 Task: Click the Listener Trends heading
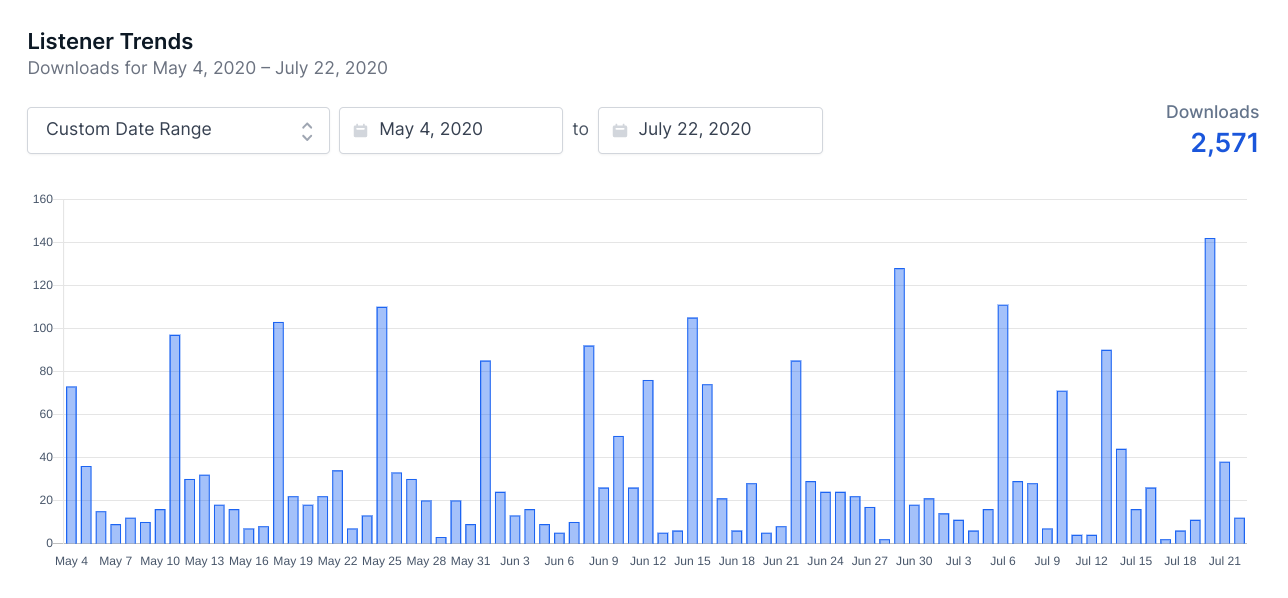point(110,42)
